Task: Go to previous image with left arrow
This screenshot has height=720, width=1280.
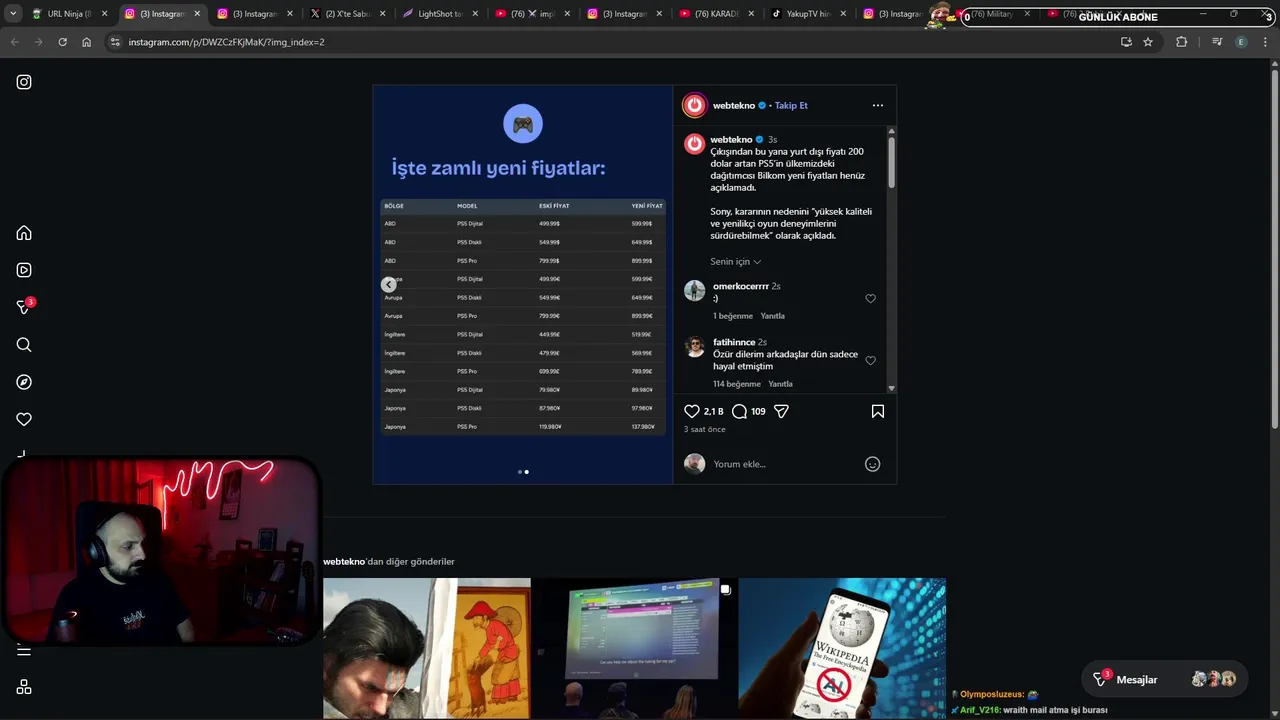Action: point(389,285)
